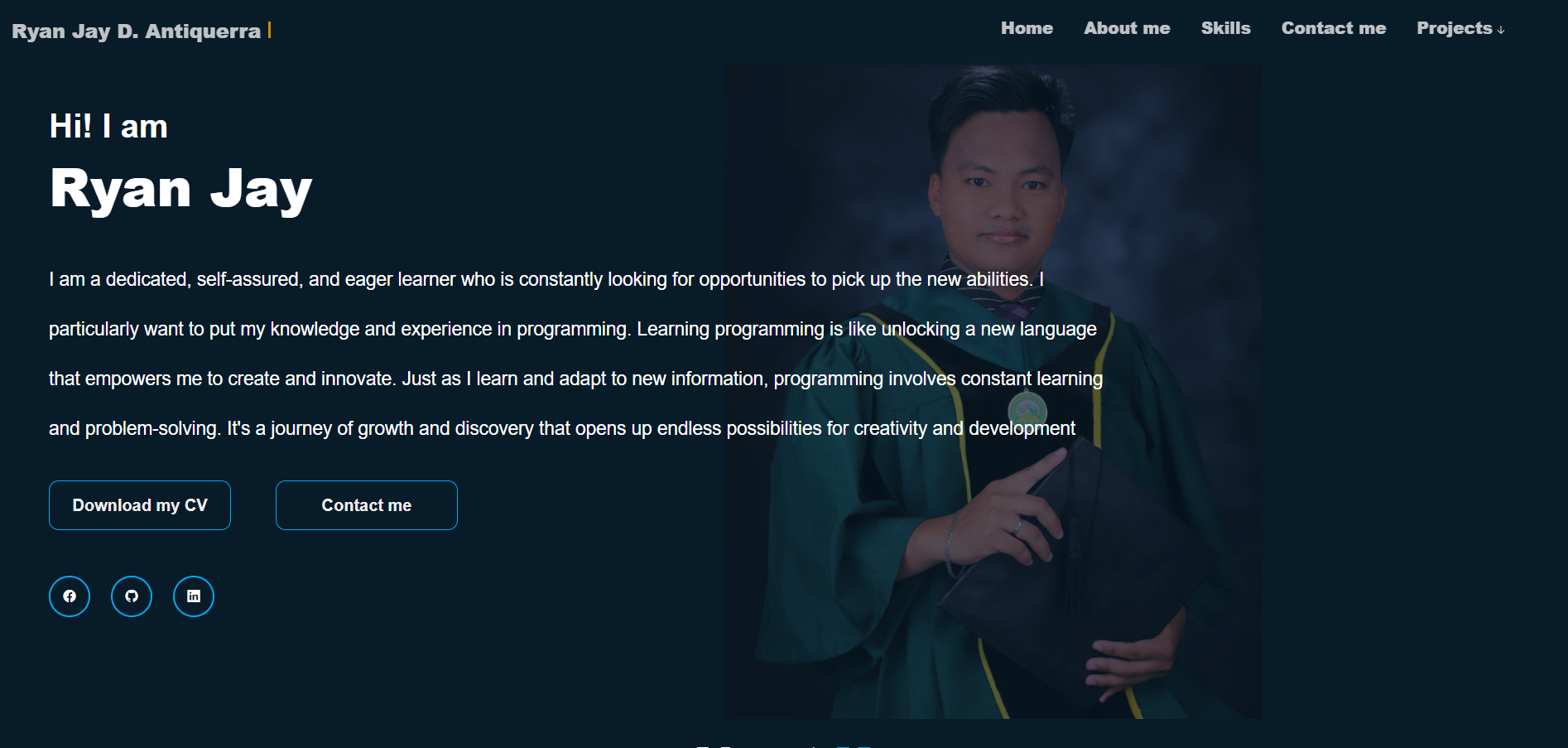Click the orange cursor bar after site title
Viewport: 1568px width, 748px height.
click(269, 31)
